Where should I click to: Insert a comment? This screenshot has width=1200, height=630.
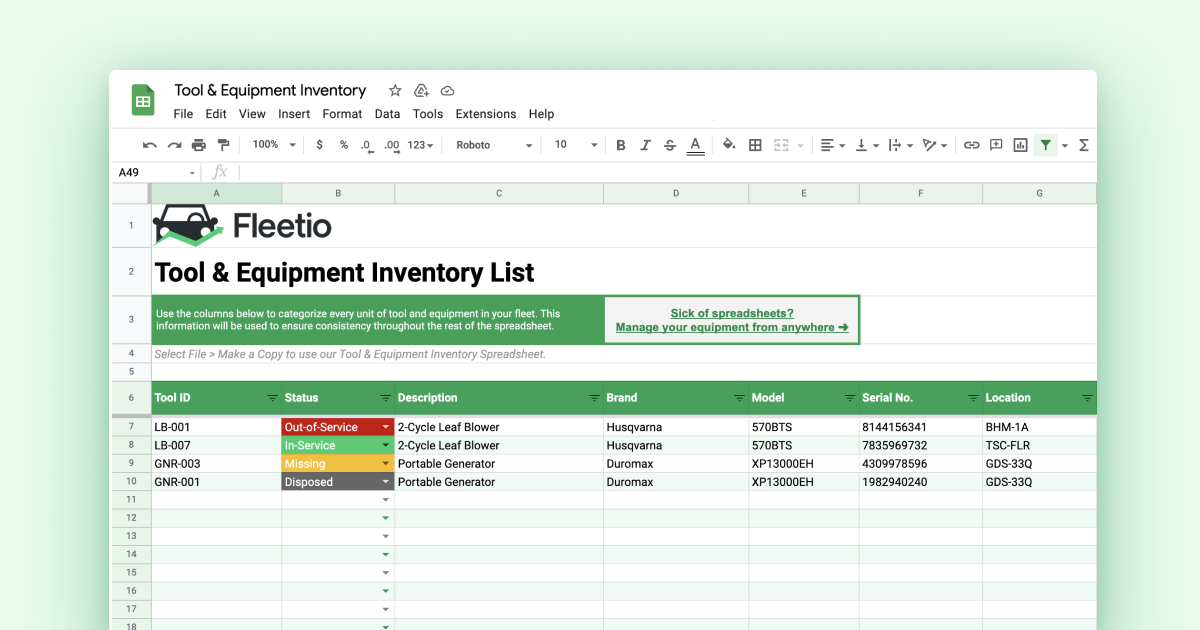996,145
